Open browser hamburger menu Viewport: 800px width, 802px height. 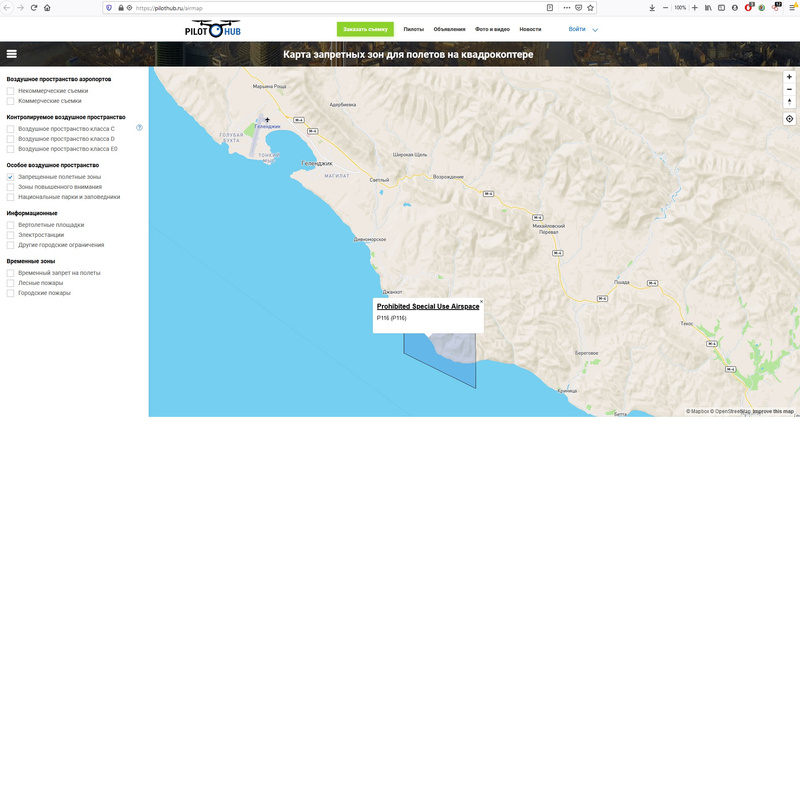coord(793,8)
